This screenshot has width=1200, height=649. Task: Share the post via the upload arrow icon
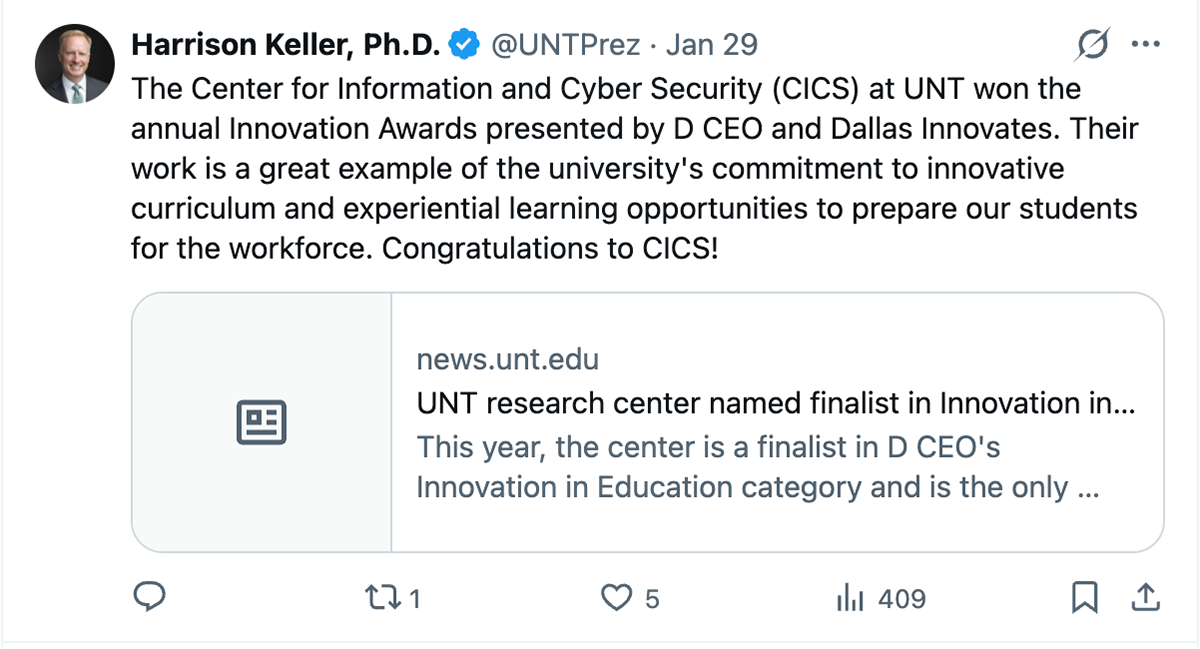pyautogui.click(x=1144, y=598)
